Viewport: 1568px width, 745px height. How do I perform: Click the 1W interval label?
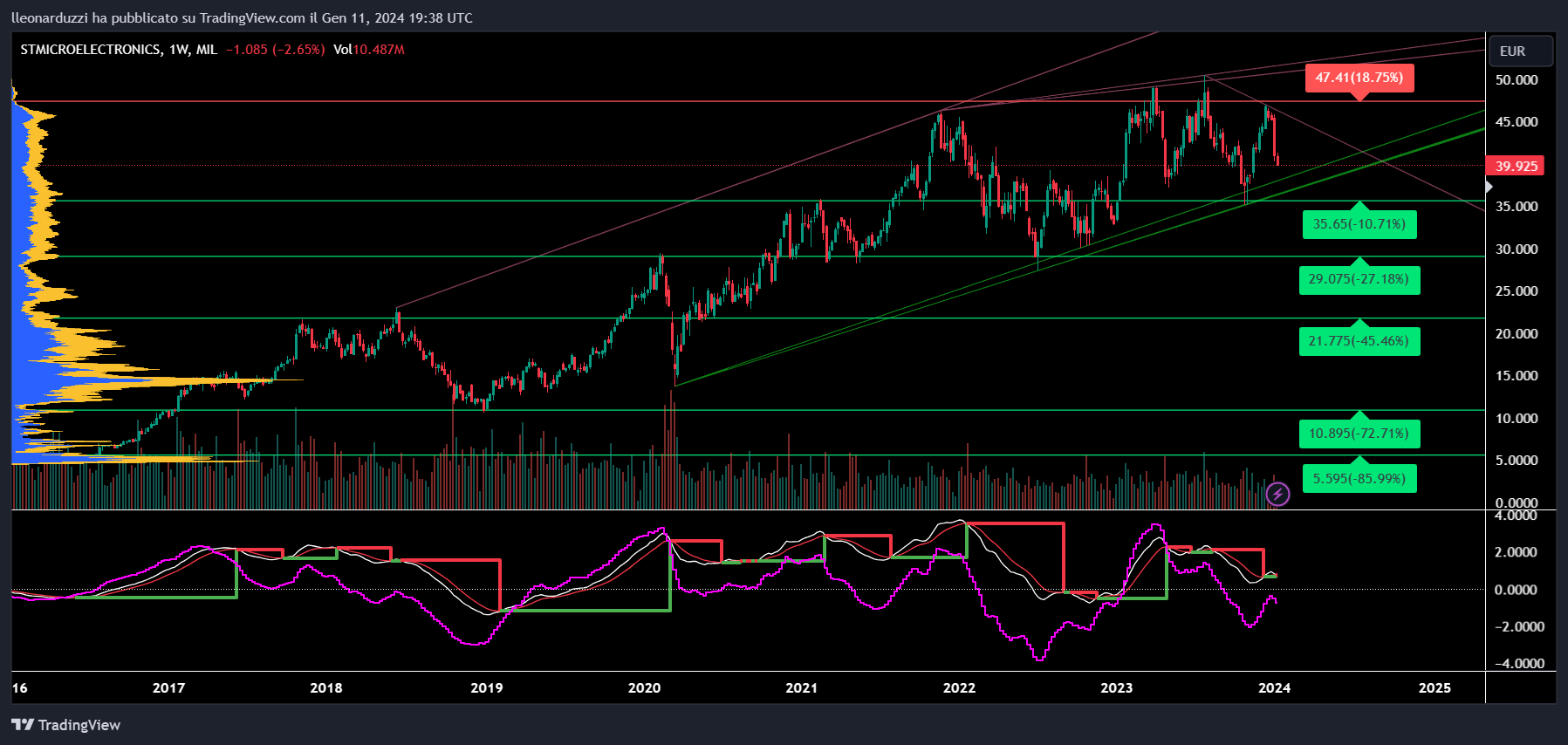click(179, 50)
